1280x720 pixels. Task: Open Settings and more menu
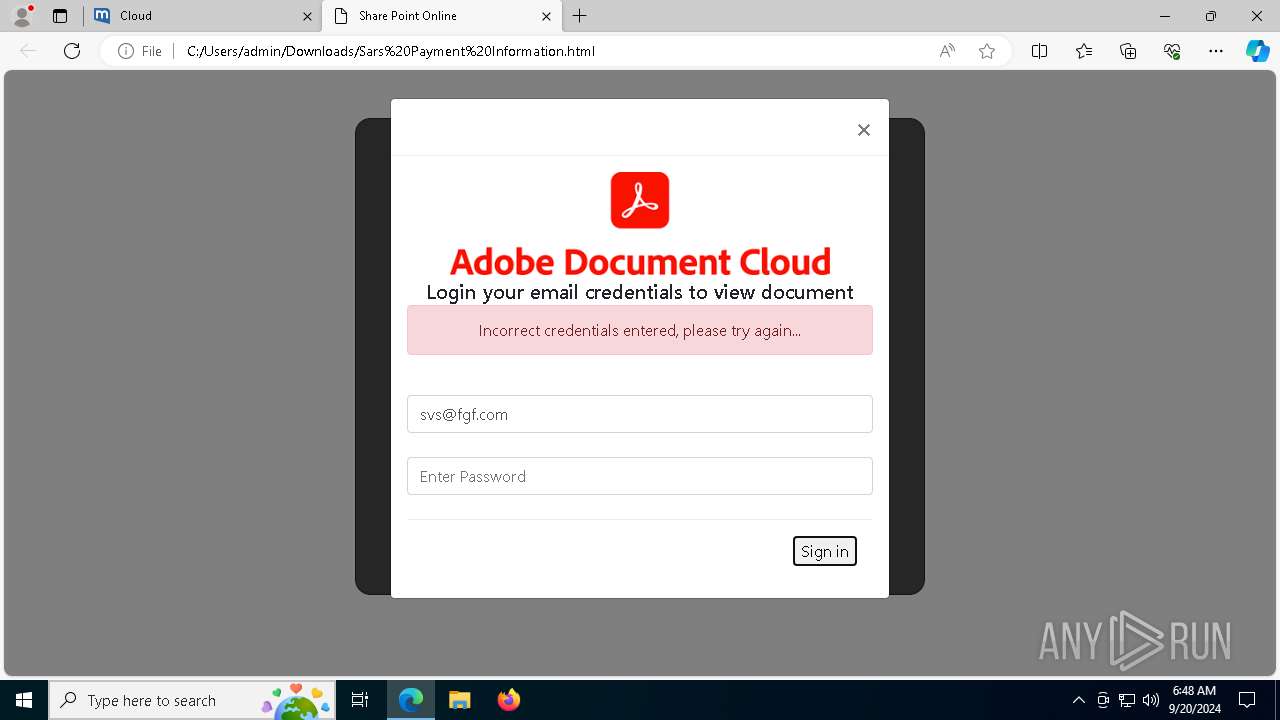tap(1216, 51)
